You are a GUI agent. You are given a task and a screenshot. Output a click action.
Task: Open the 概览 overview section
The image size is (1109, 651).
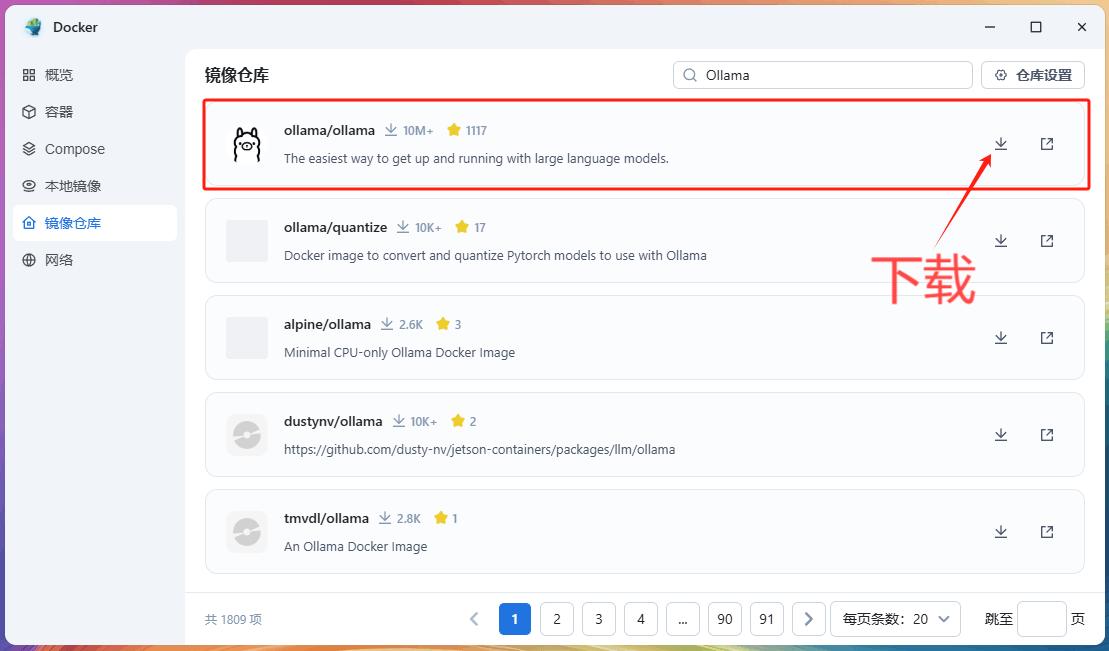click(x=59, y=75)
